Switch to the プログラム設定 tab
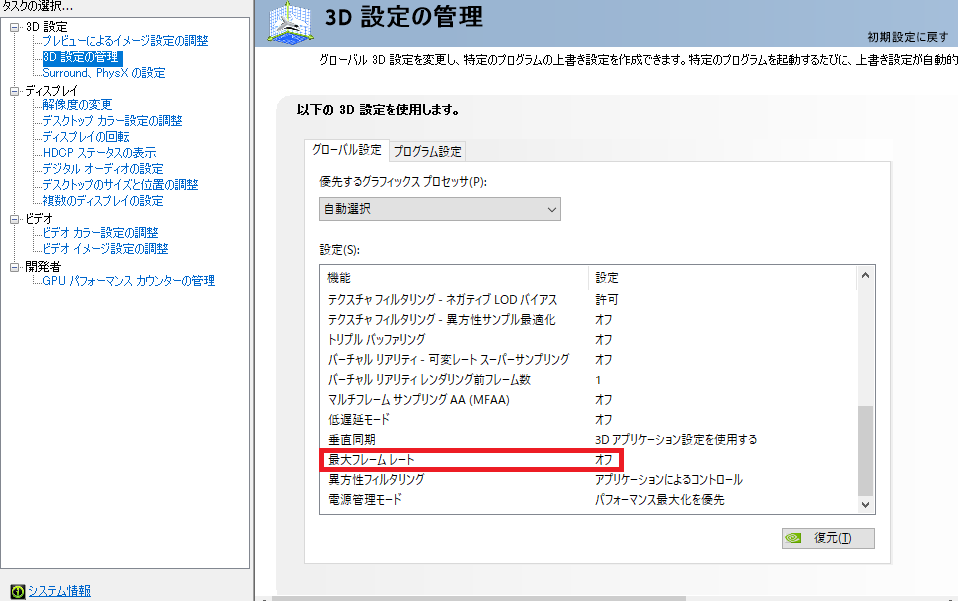 point(428,151)
